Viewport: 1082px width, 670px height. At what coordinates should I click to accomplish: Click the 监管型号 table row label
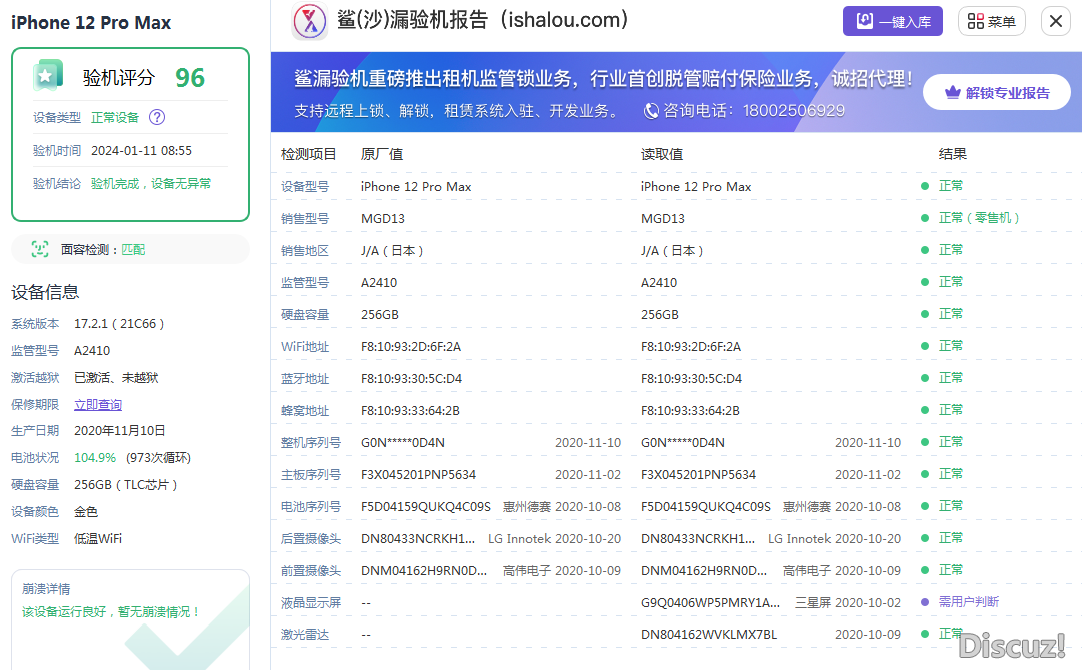[x=305, y=282]
